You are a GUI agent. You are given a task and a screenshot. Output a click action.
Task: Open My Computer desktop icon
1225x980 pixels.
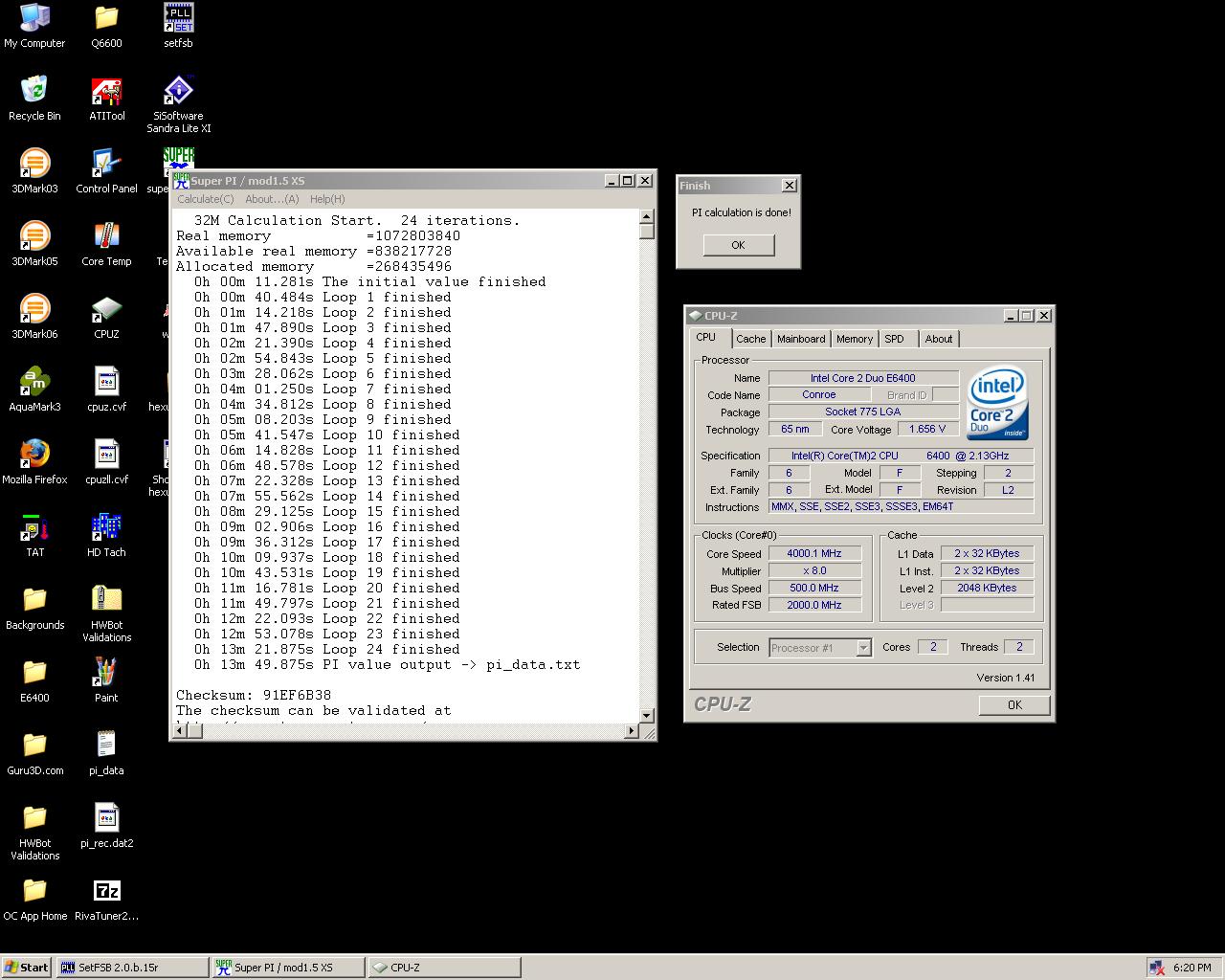click(34, 26)
